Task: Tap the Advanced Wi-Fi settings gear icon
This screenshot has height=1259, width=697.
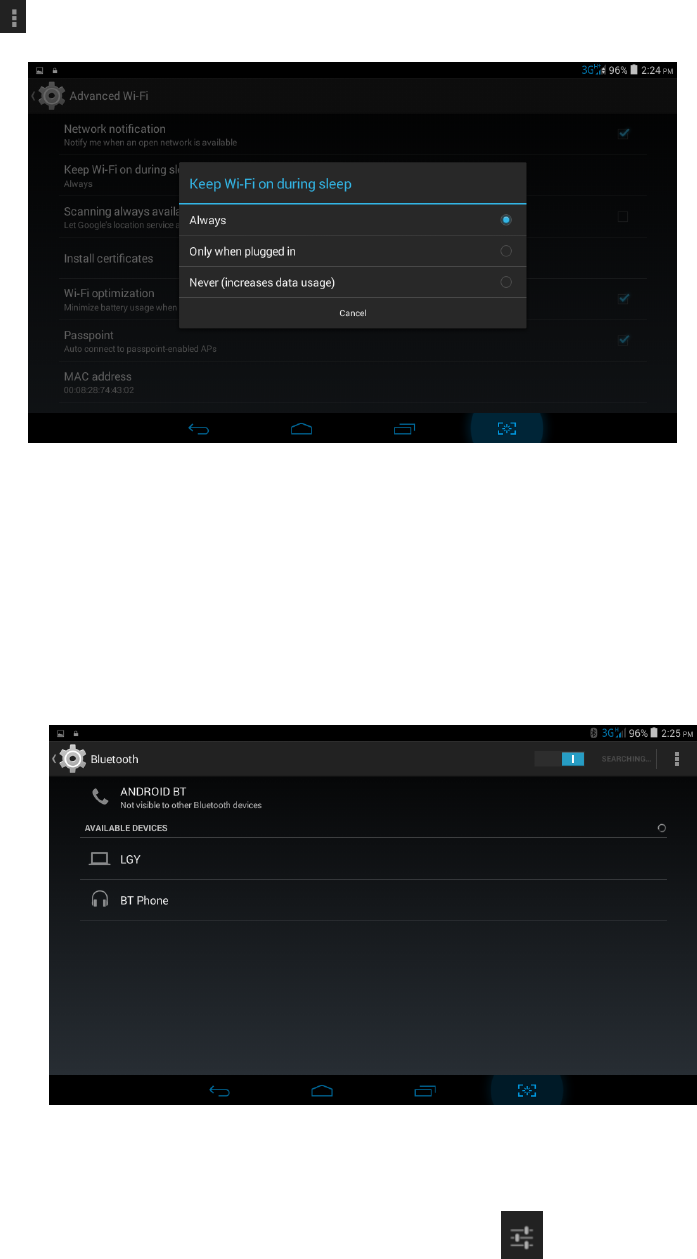Action: tap(51, 96)
